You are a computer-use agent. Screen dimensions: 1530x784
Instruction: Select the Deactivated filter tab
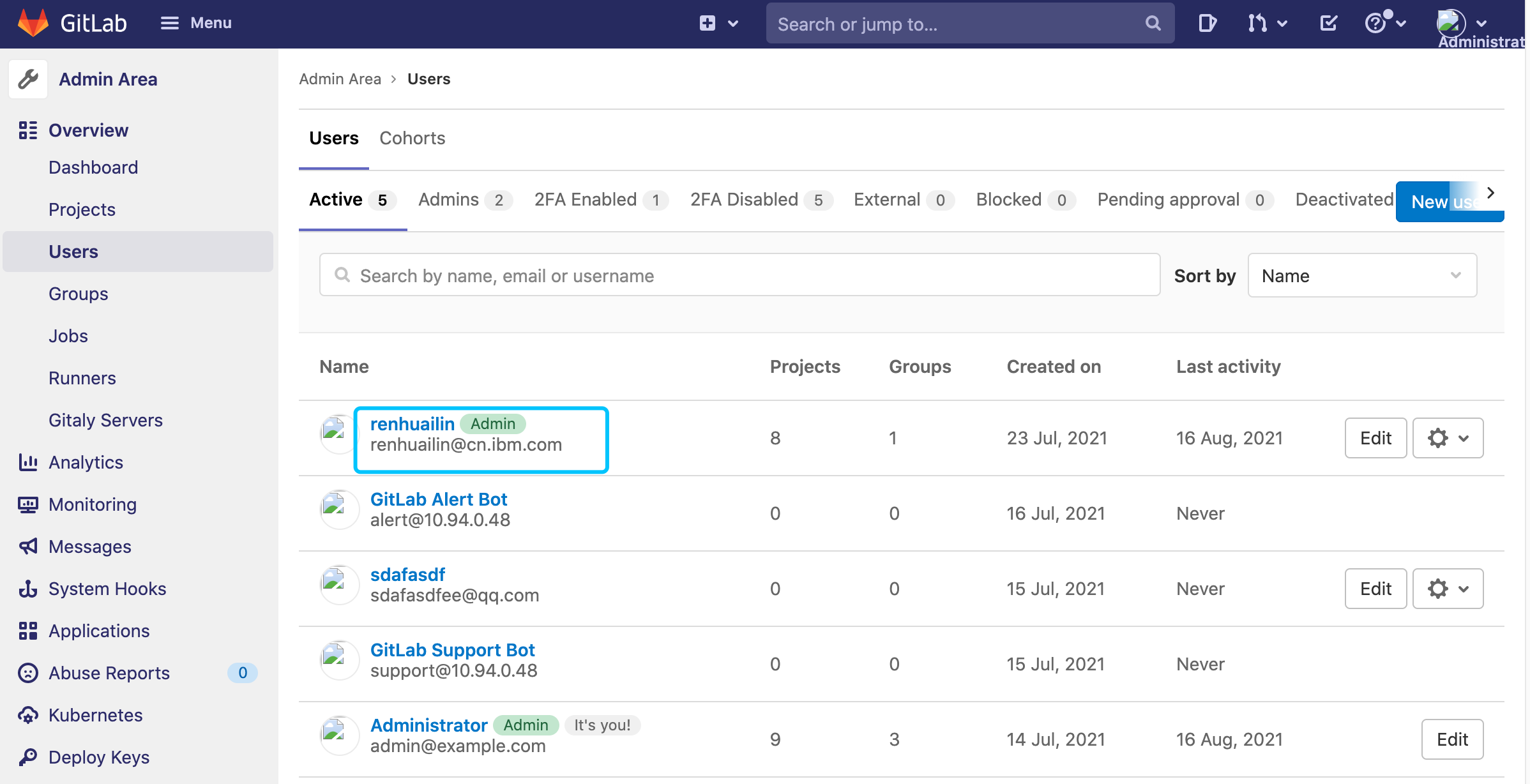tap(1344, 200)
